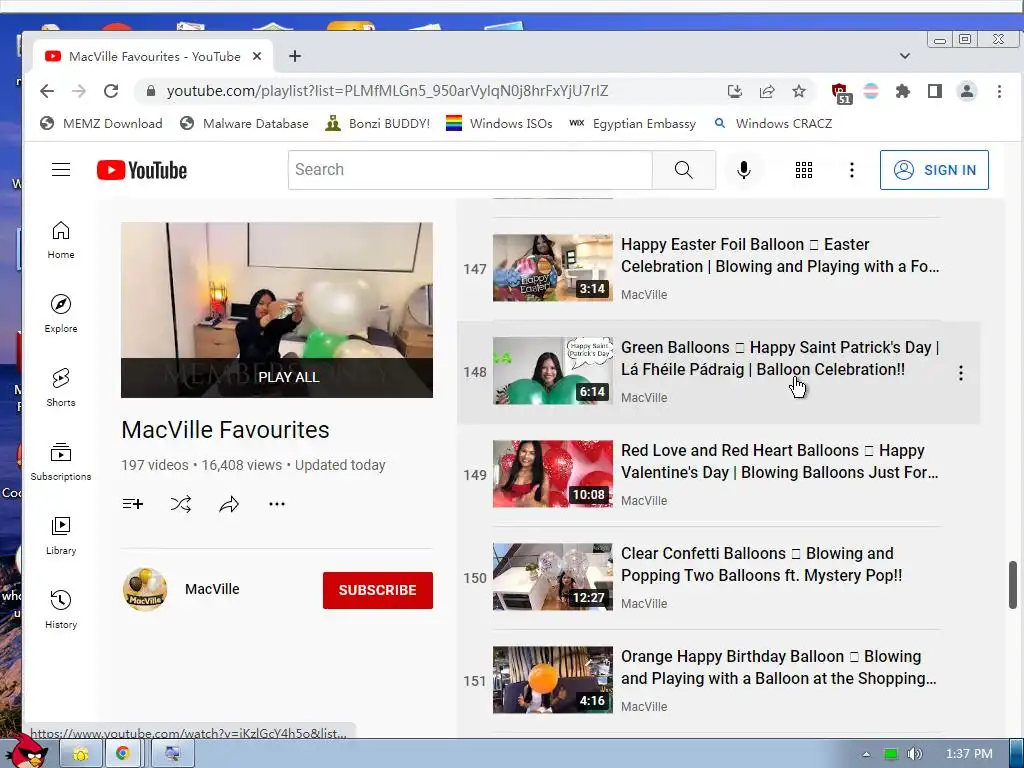Screen dimensions: 1024x768
Task: Select the MacVille Favourites - YouTube tab
Action: (x=153, y=56)
